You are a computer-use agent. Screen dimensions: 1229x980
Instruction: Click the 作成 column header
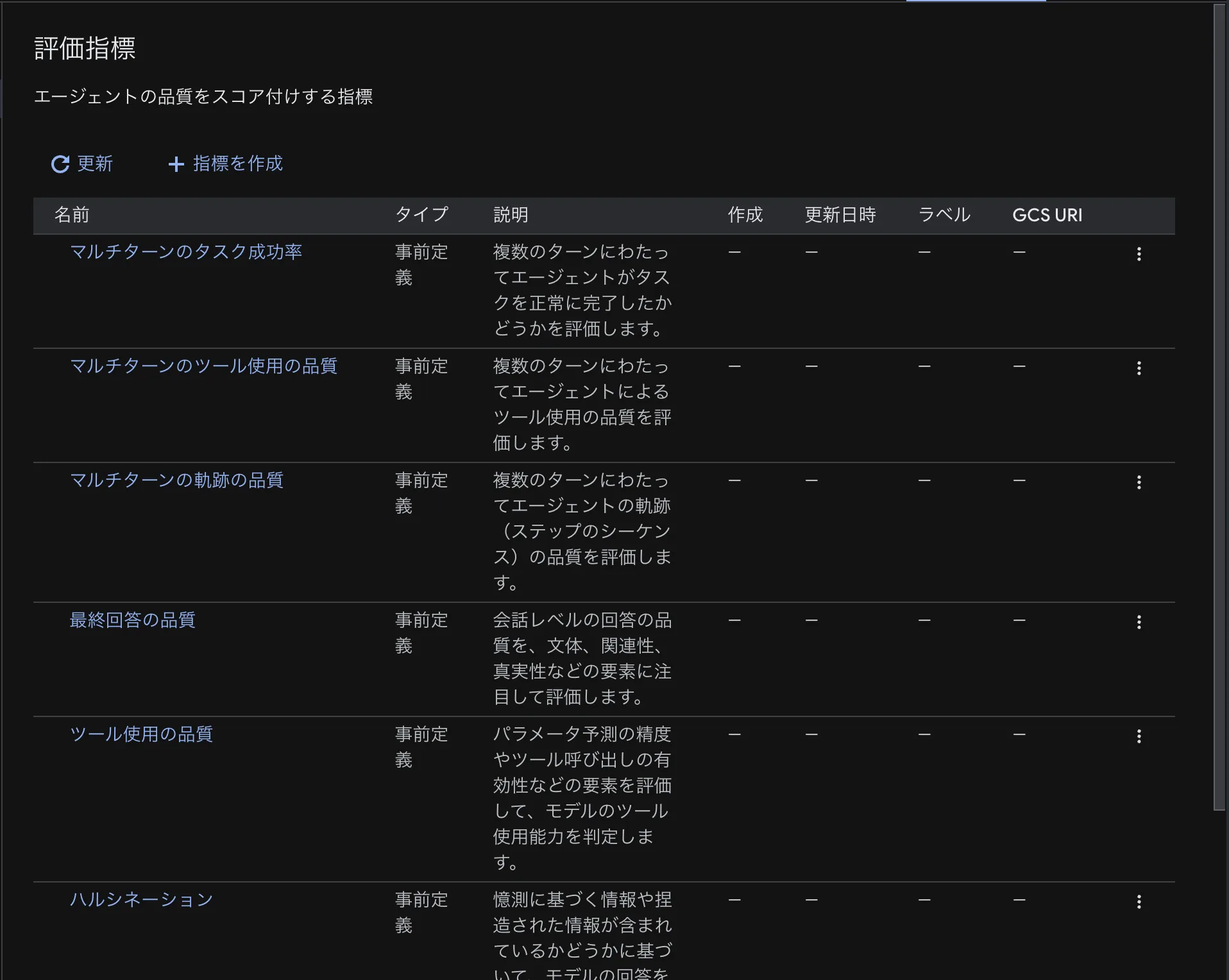[745, 215]
